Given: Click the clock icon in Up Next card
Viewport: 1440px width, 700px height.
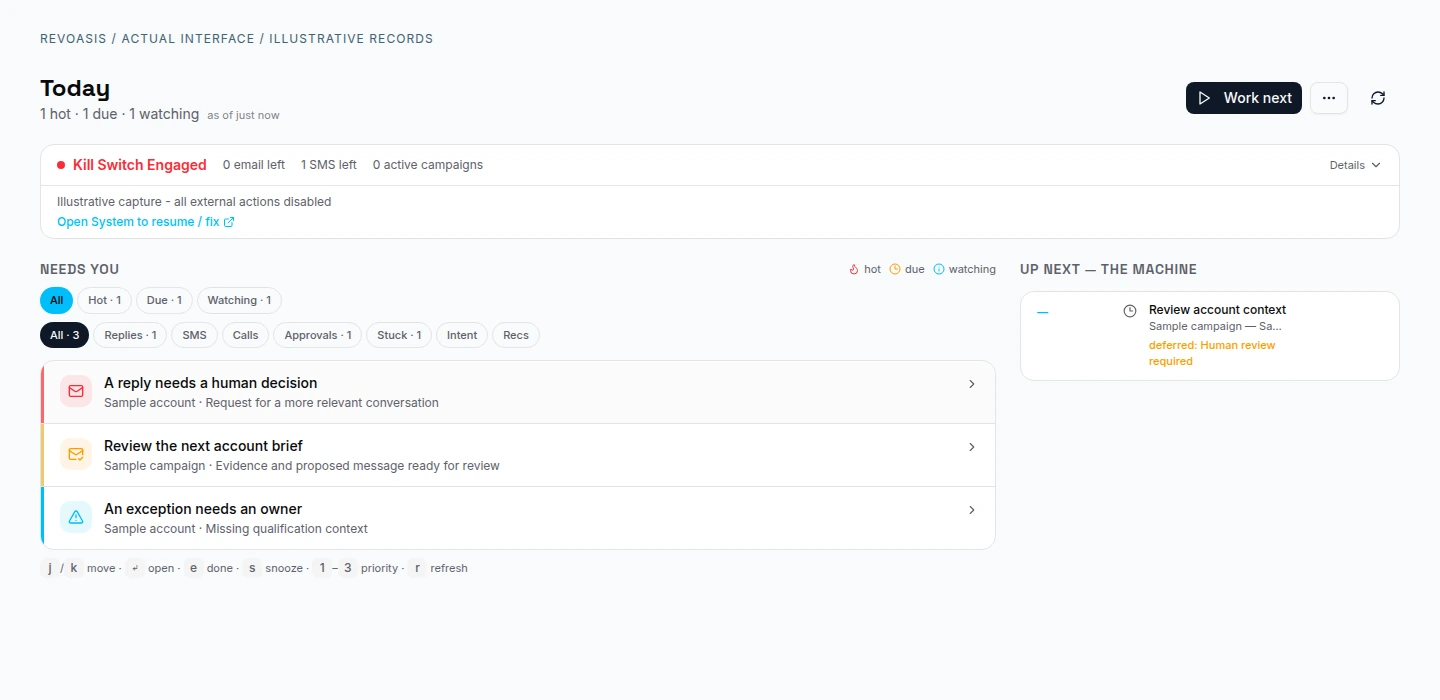Looking at the screenshot, I should click(1130, 311).
